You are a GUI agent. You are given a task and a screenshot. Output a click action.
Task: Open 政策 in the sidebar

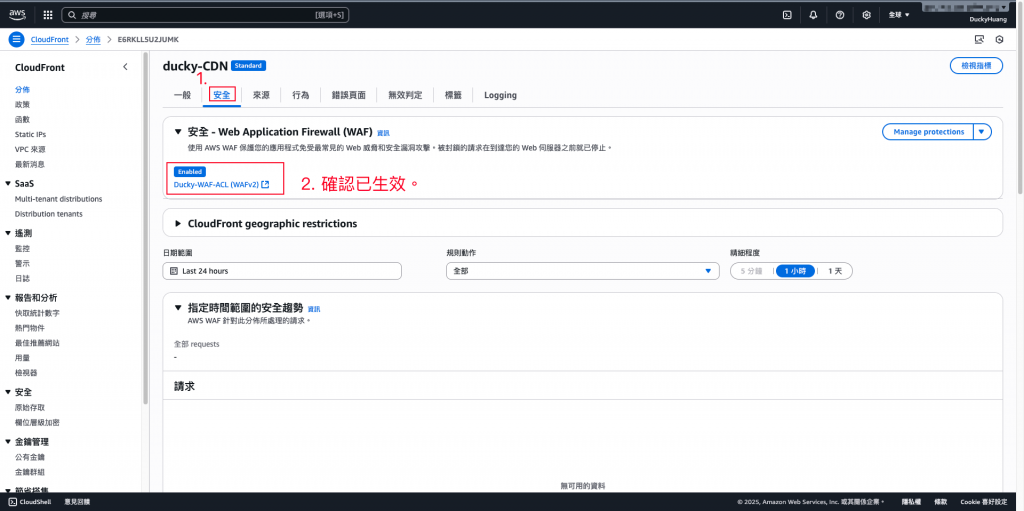[x=22, y=105]
